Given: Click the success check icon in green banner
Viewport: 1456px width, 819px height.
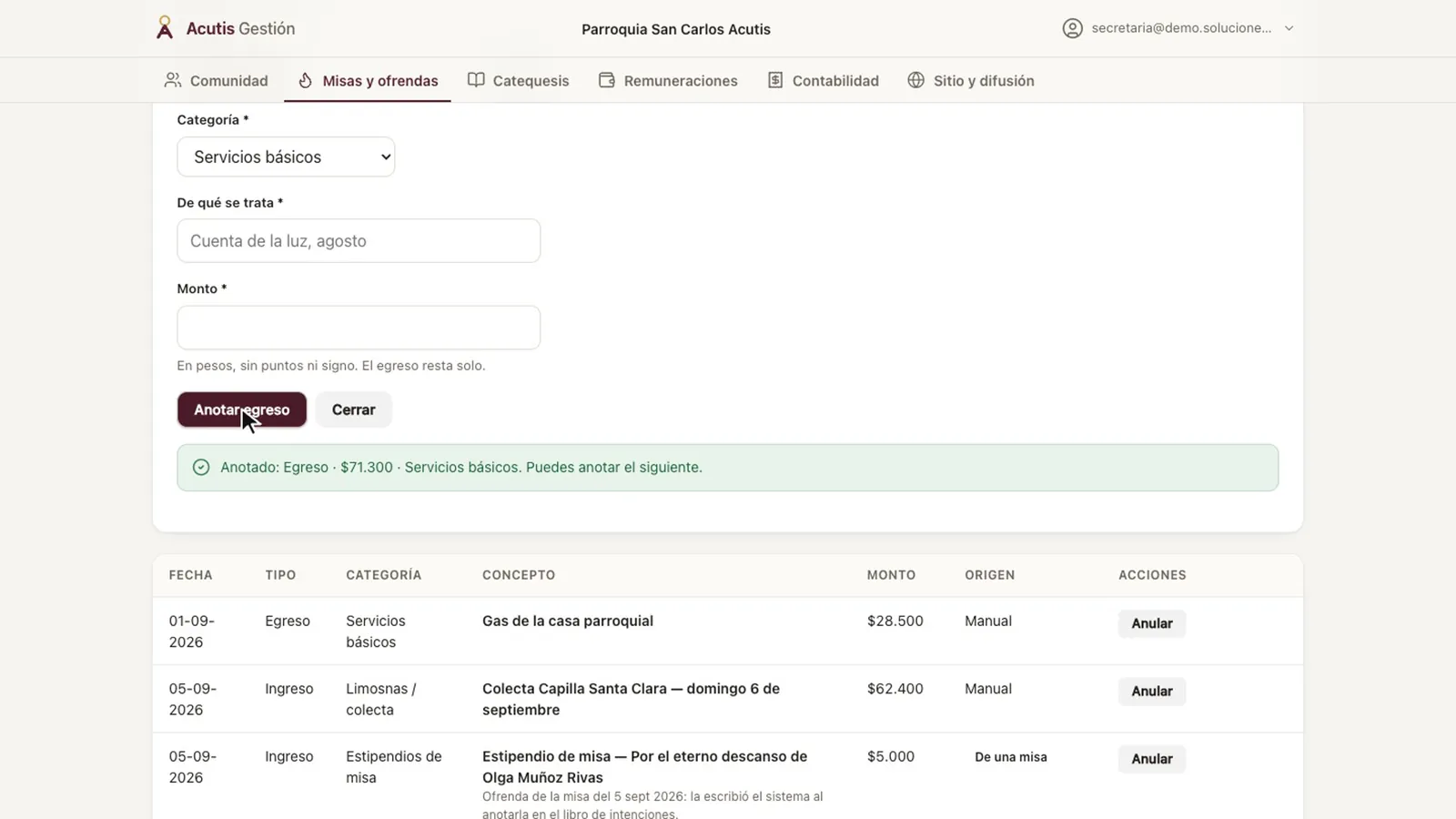Looking at the screenshot, I should point(201,467).
